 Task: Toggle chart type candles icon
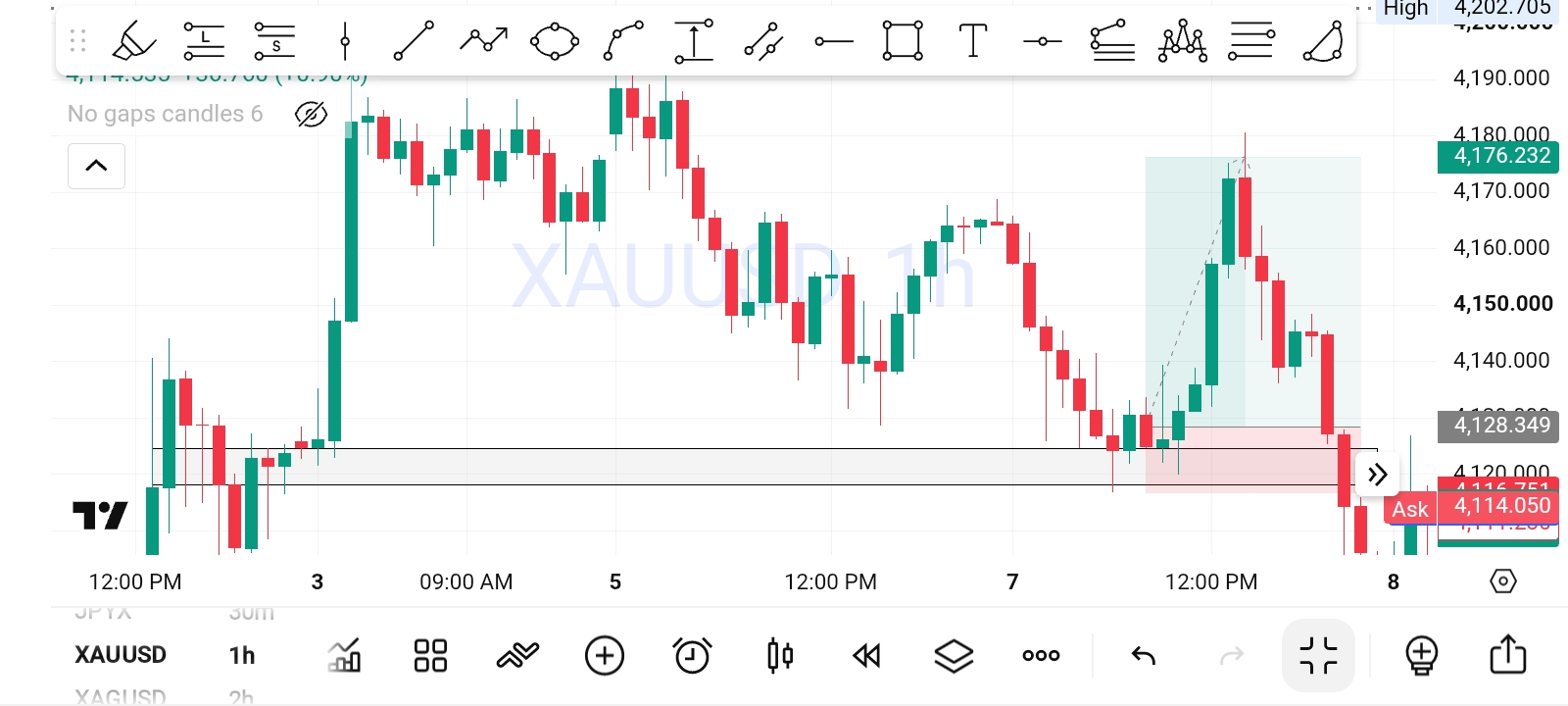pos(780,655)
